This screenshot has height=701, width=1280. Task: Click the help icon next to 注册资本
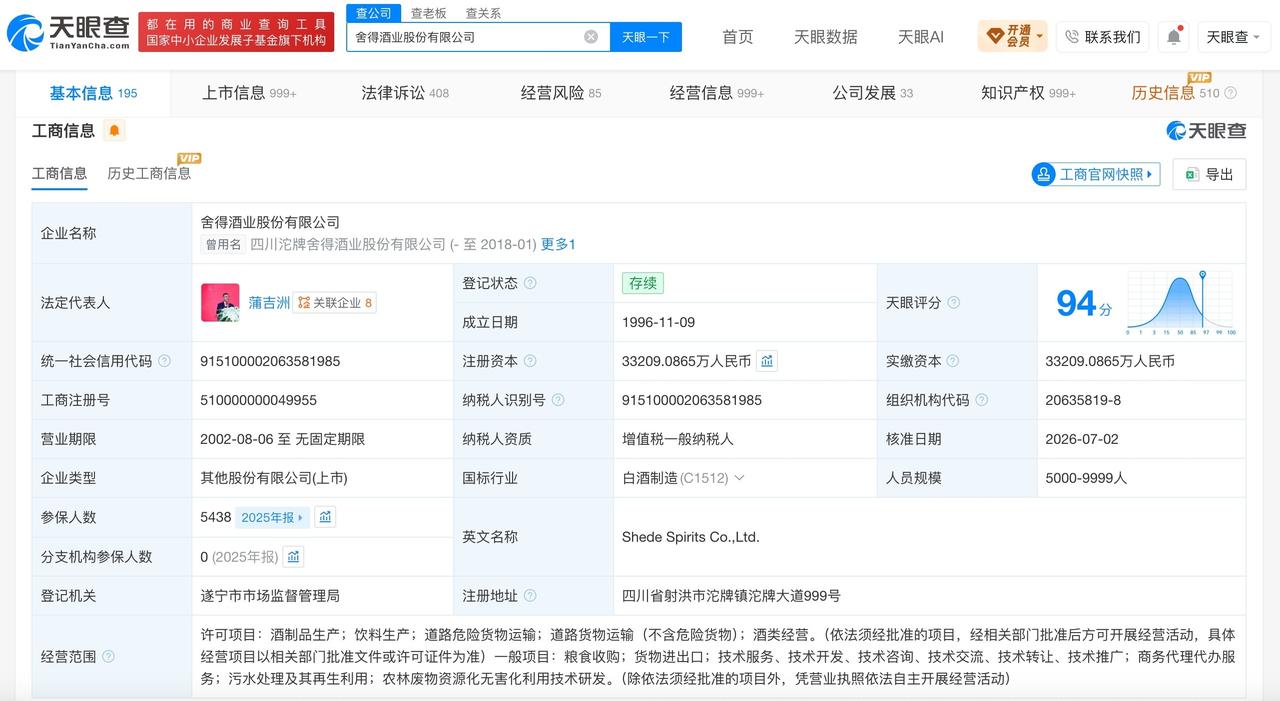click(x=530, y=361)
